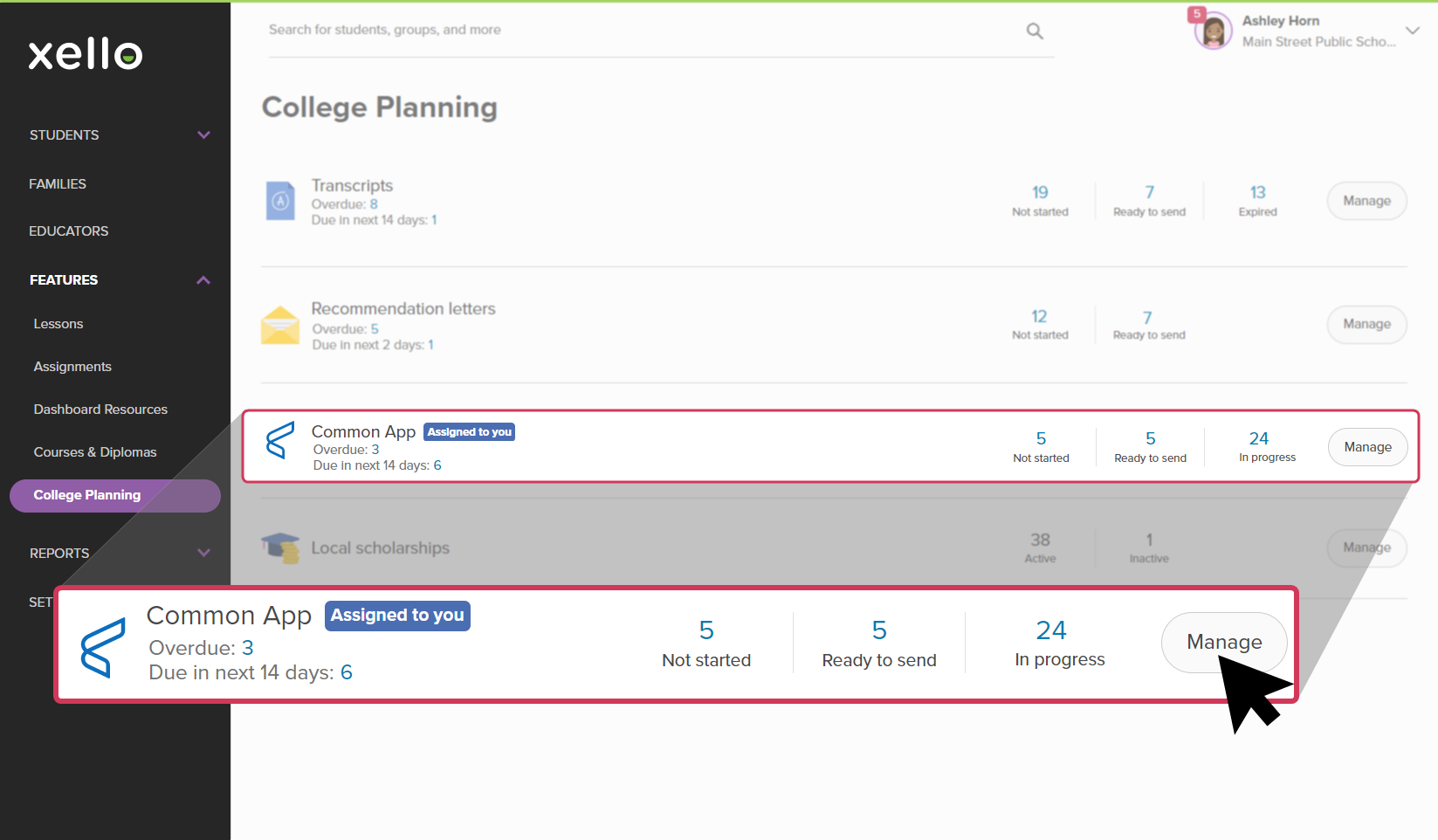The image size is (1438, 840).
Task: Click Manage for Recommendation letters
Action: [1367, 324]
